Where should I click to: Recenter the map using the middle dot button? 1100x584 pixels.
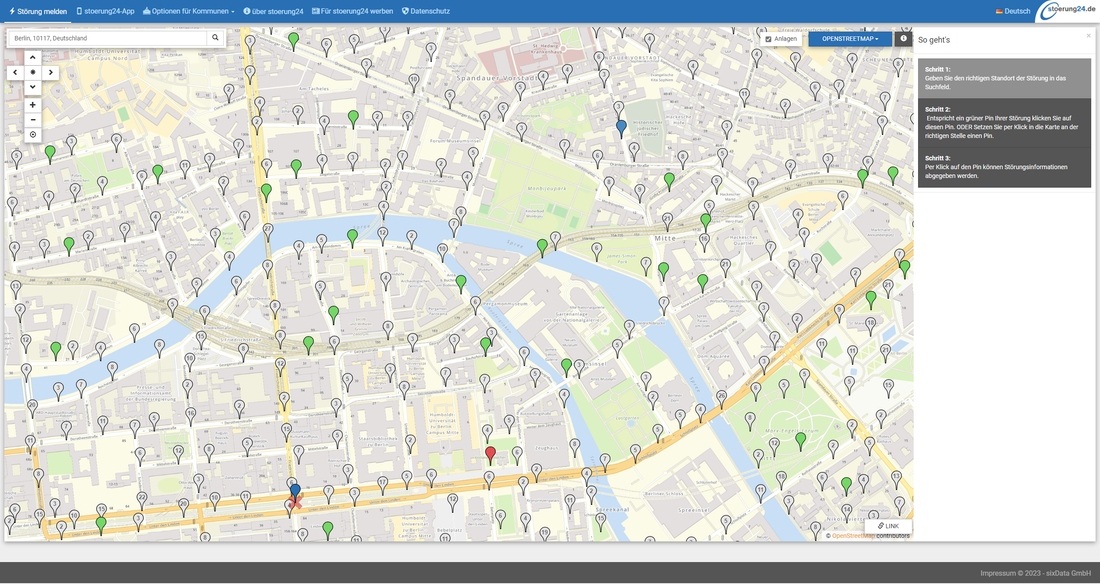[x=33, y=72]
